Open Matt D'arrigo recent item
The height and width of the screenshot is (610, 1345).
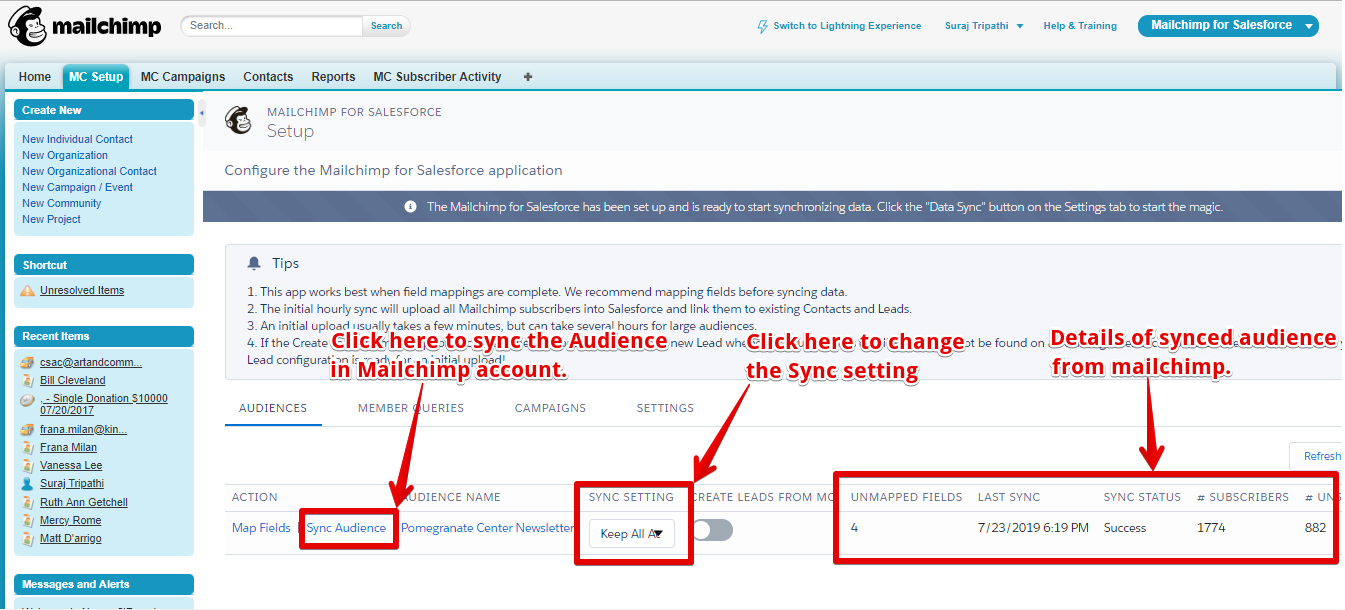[x=70, y=539]
